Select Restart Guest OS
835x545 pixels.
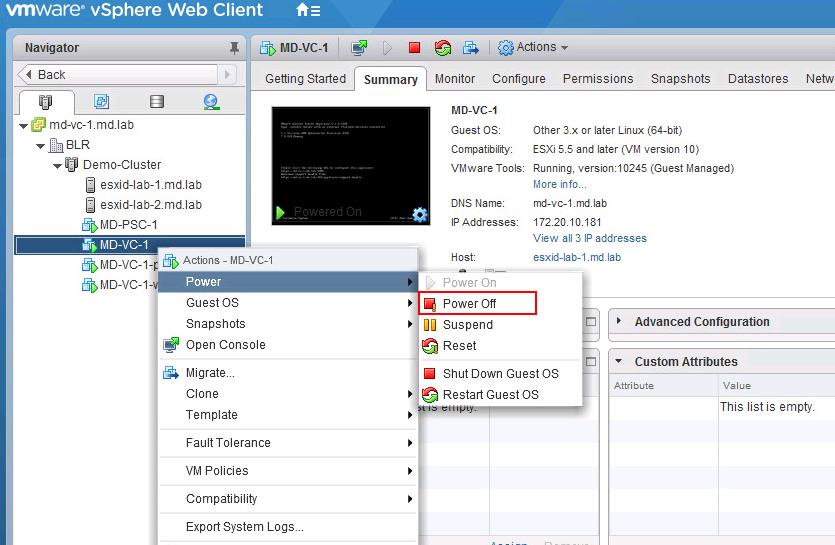coord(500,395)
